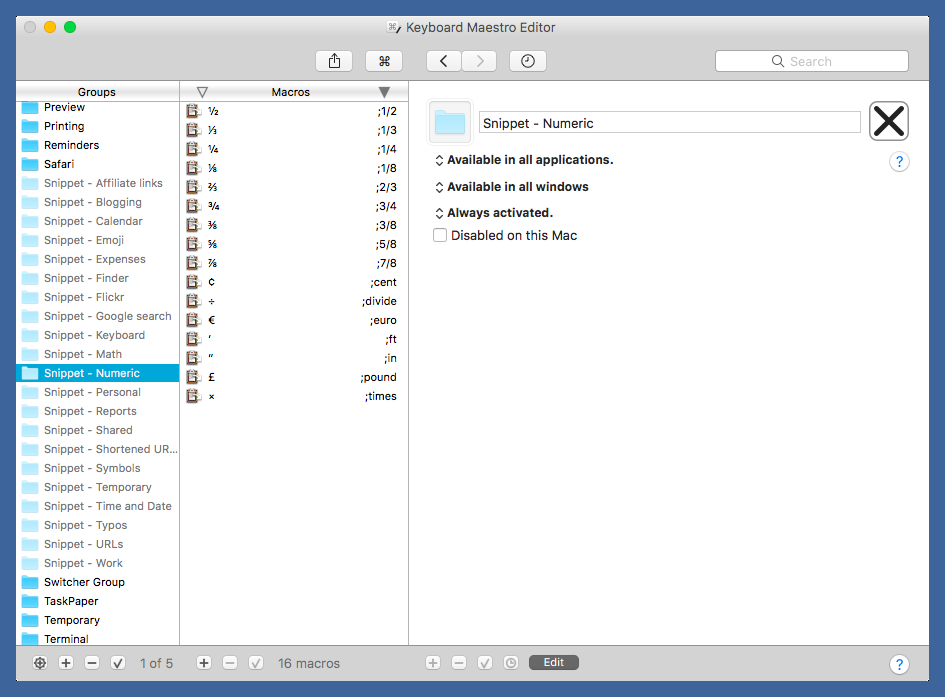The height and width of the screenshot is (697, 945).
Task: Select the Snippet - Math group
Action: click(x=96, y=354)
